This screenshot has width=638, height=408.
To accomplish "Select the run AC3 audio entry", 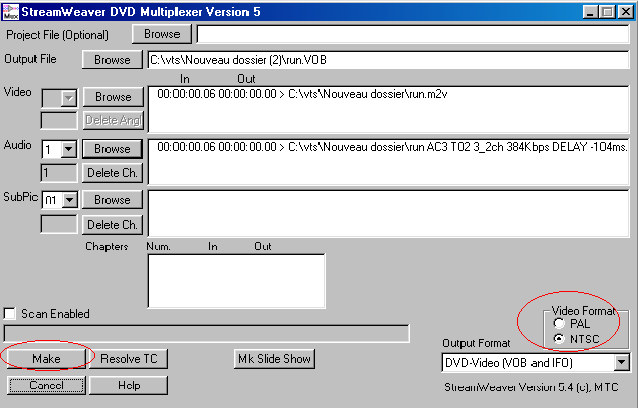I will click(392, 147).
